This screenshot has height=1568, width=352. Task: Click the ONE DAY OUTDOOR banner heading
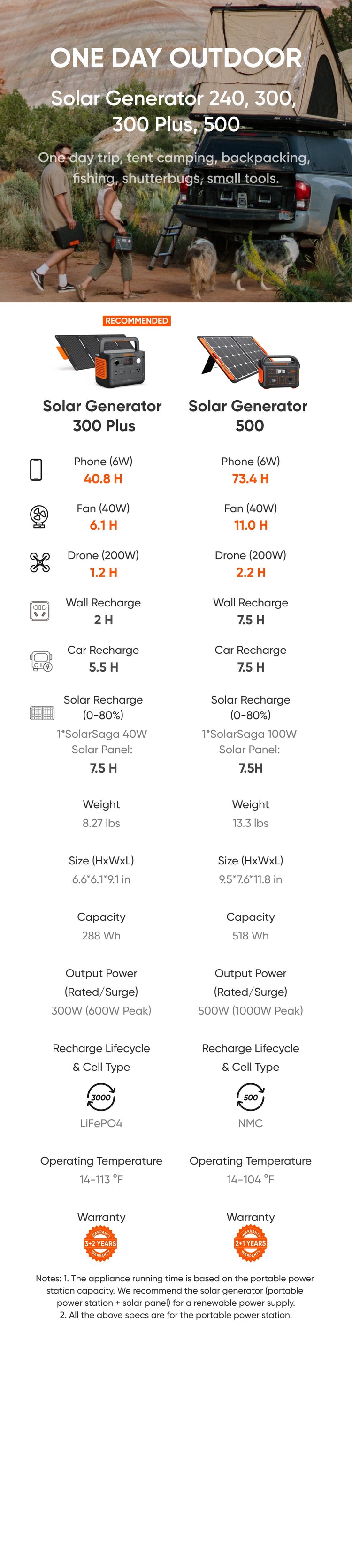(x=176, y=58)
